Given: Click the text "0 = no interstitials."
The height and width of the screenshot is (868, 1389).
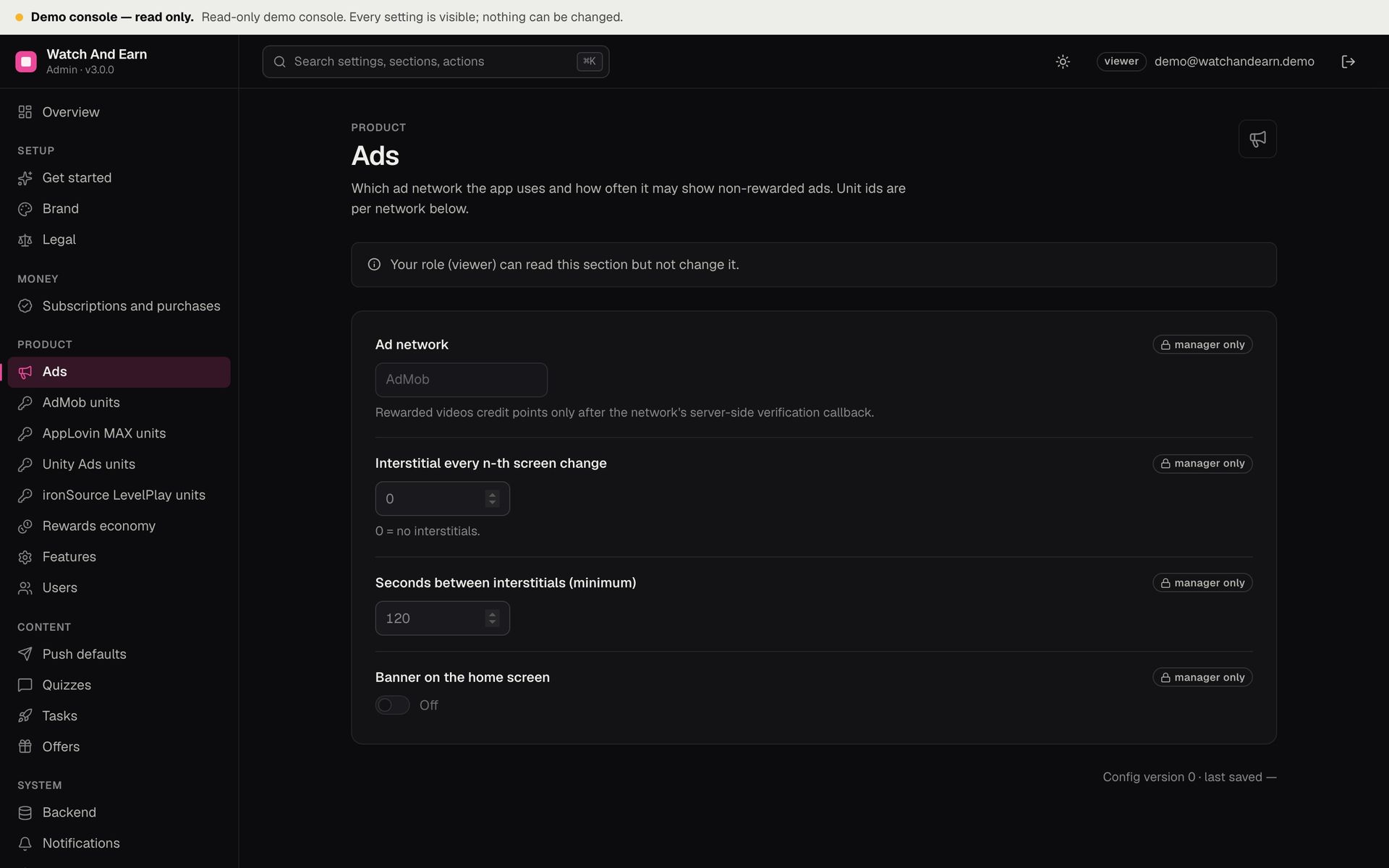Looking at the screenshot, I should point(428,531).
